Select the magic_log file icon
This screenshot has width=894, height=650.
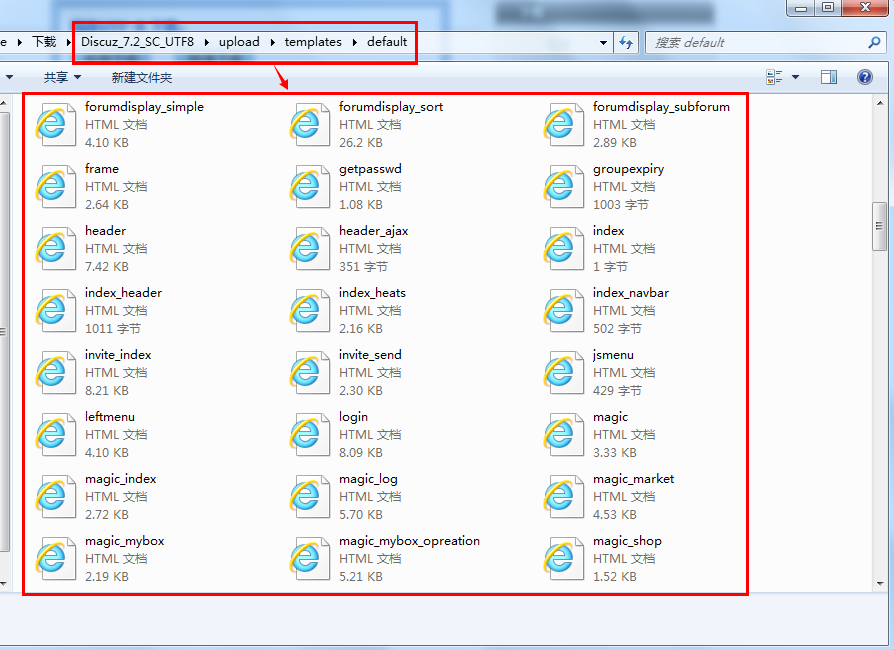tap(310, 497)
